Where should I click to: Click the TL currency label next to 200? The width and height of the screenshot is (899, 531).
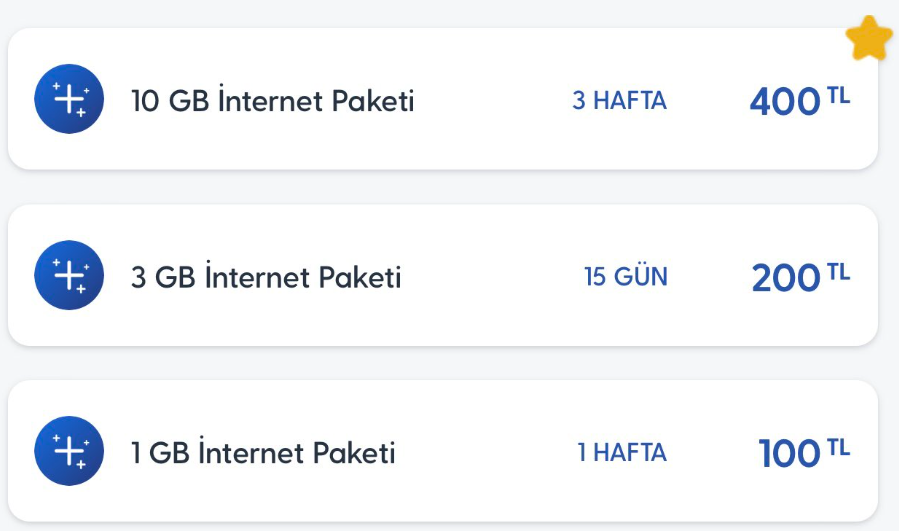(839, 272)
